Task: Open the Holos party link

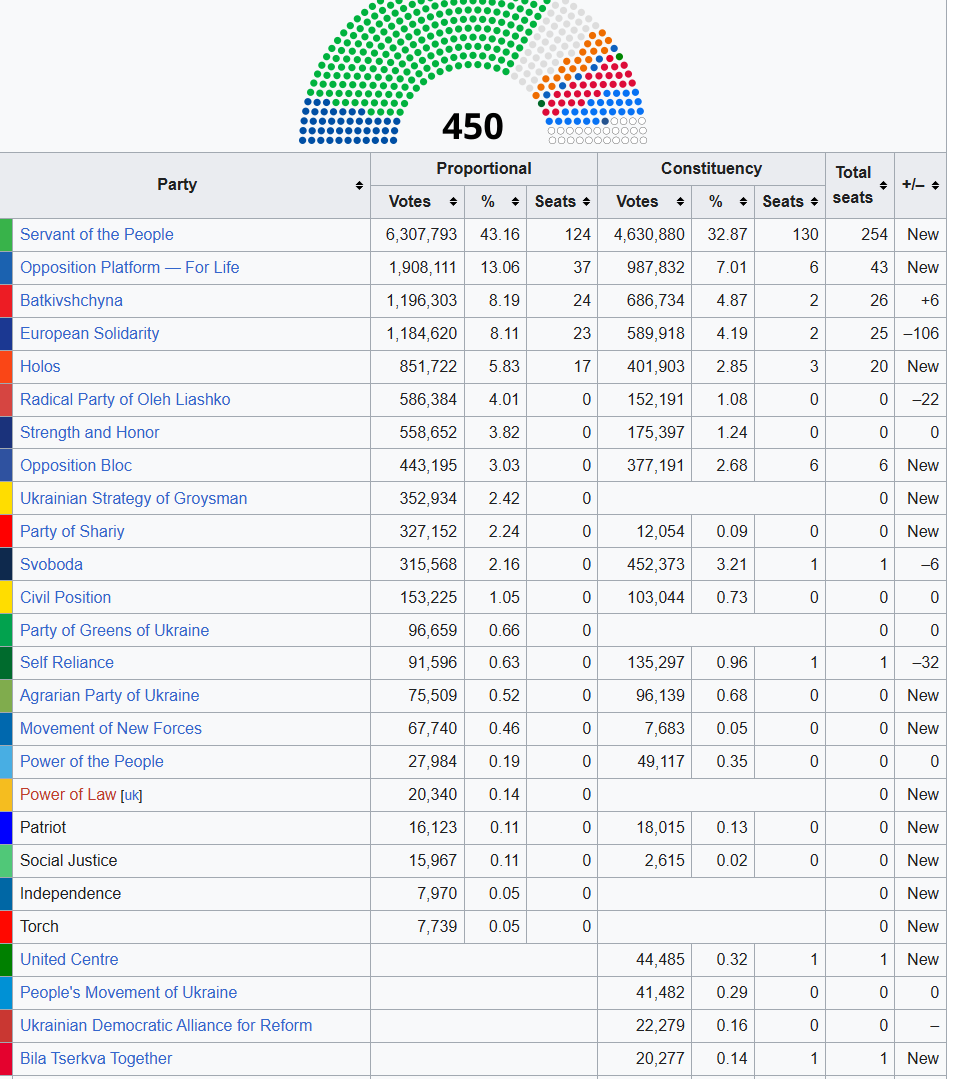Action: (40, 367)
